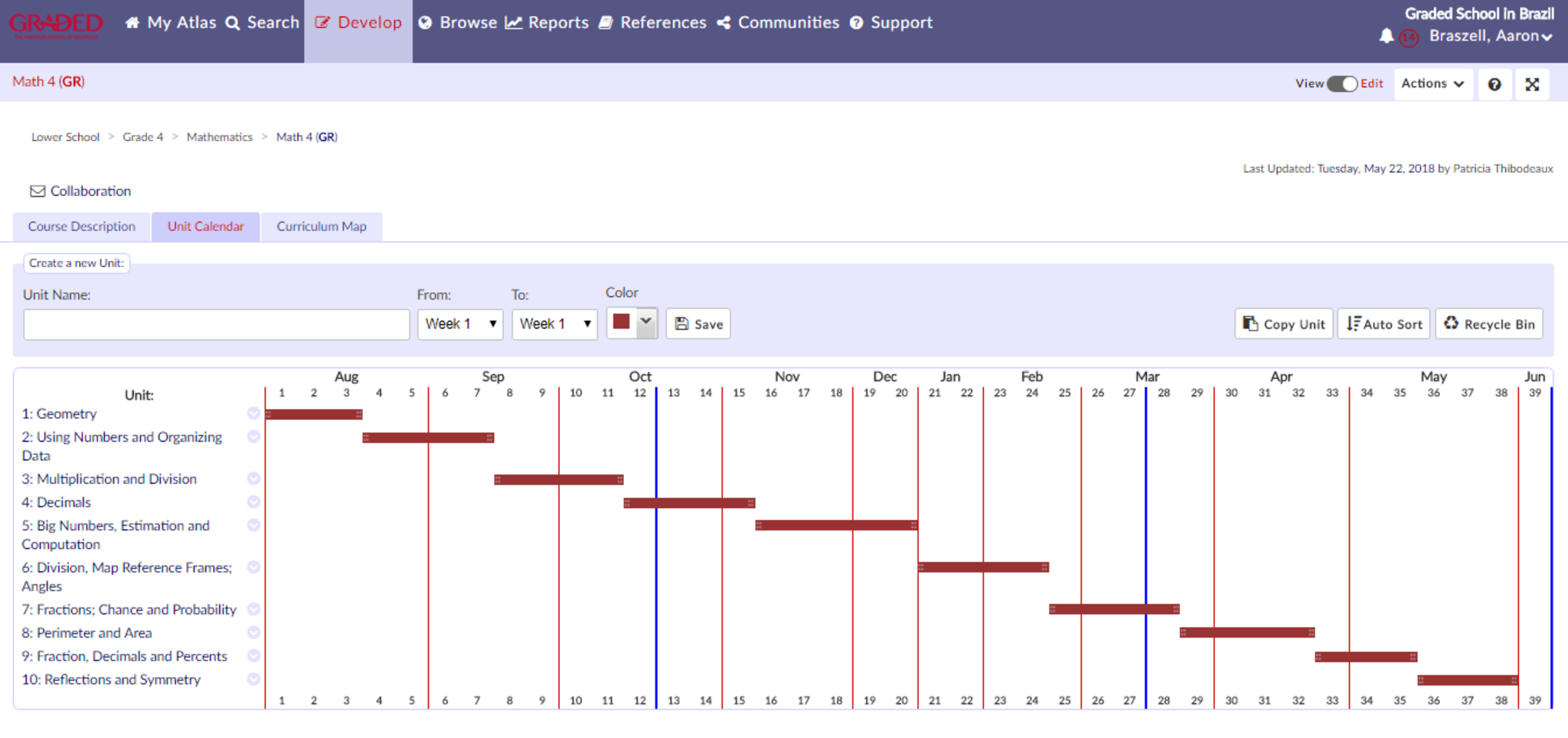
Task: Click the Copy Unit button
Action: [1283, 324]
